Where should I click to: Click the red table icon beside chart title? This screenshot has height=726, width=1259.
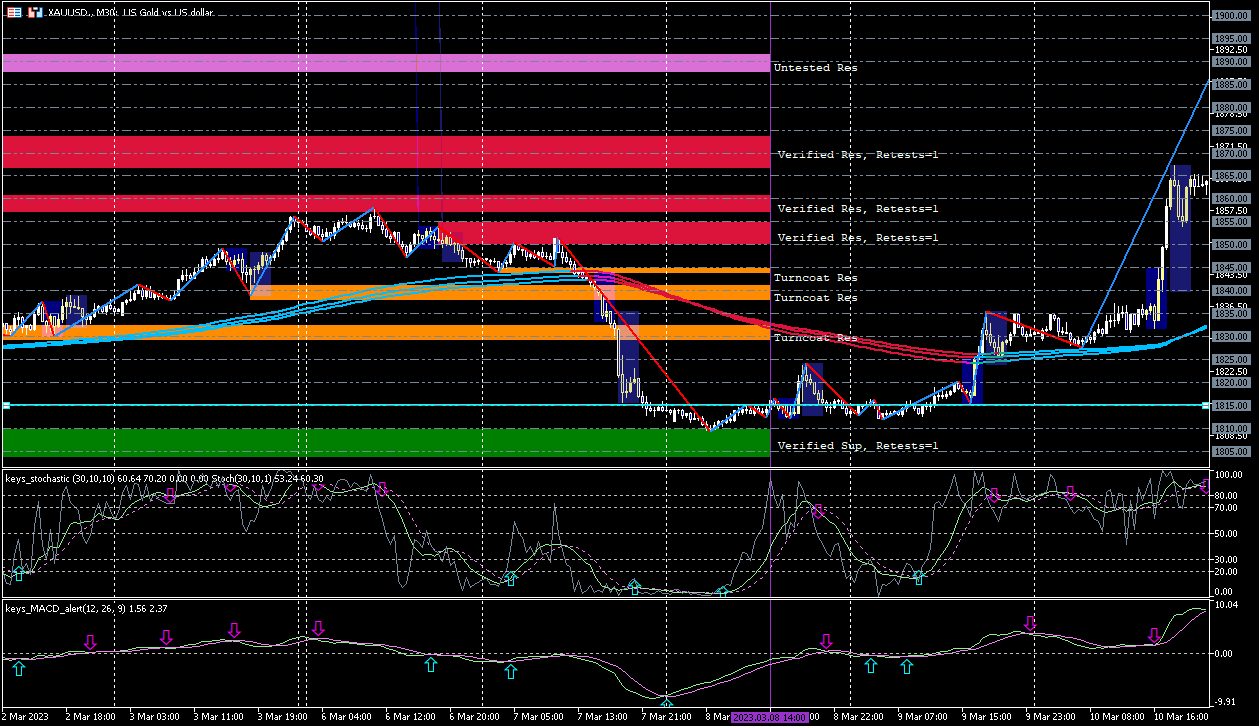tap(13, 14)
